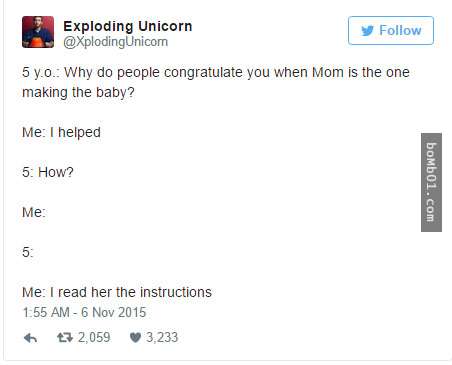Like the tweet with the heart icon
The image size is (452, 365).
tap(135, 338)
